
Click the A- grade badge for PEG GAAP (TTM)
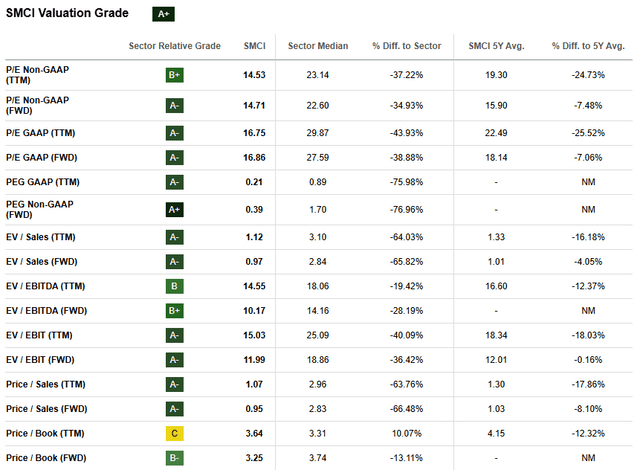175,182
